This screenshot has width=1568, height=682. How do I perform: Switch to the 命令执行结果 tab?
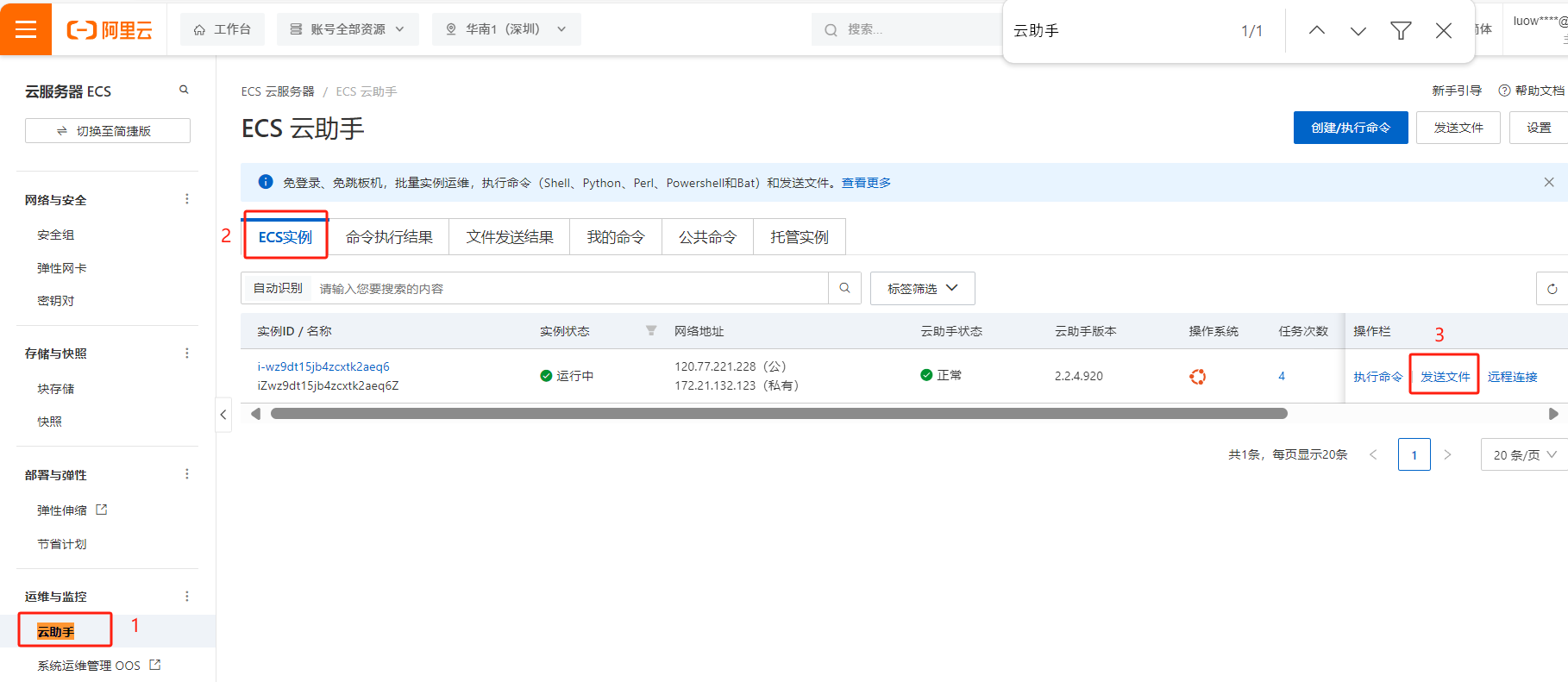(389, 237)
